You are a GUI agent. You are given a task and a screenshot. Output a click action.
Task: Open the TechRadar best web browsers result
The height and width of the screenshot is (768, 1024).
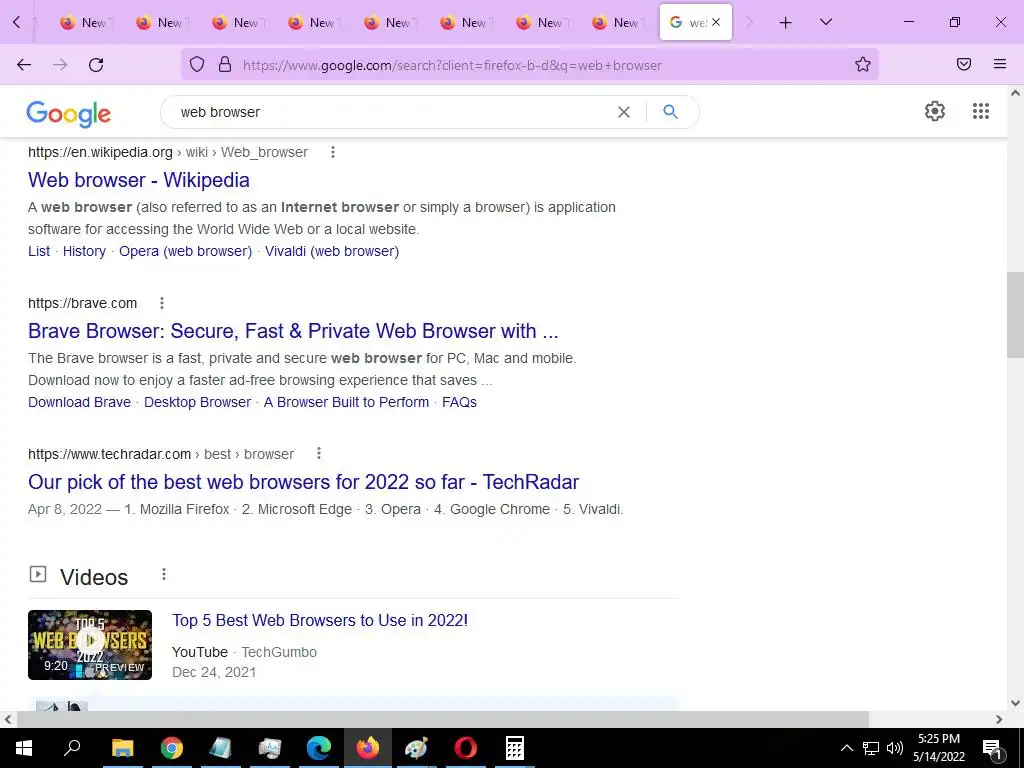tap(304, 482)
